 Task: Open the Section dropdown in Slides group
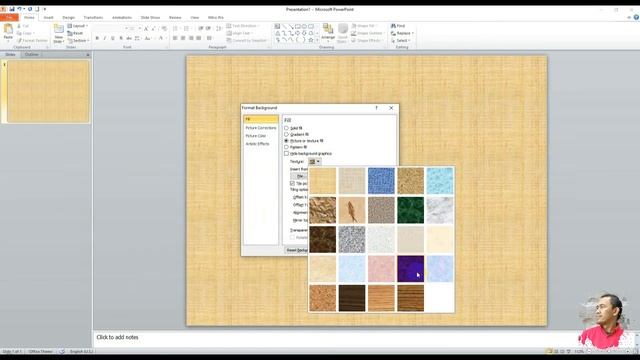78,41
